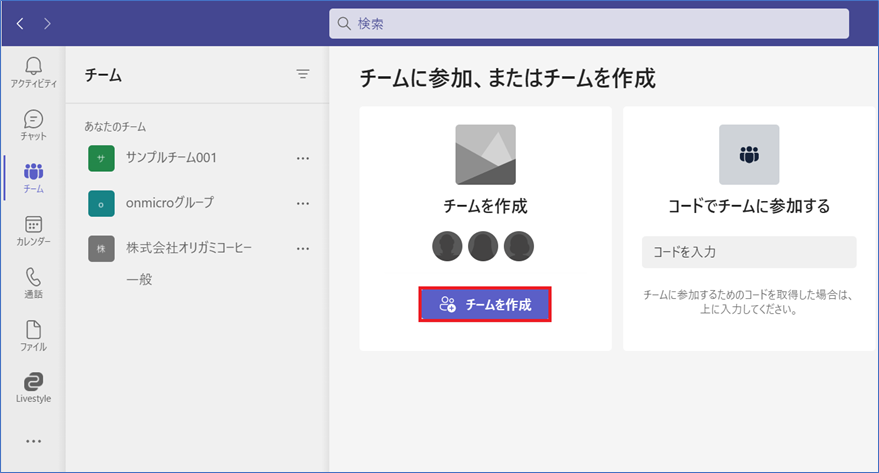Screen dimensions: 879x473
Task: Click the 検索 search box
Action: tap(589, 23)
